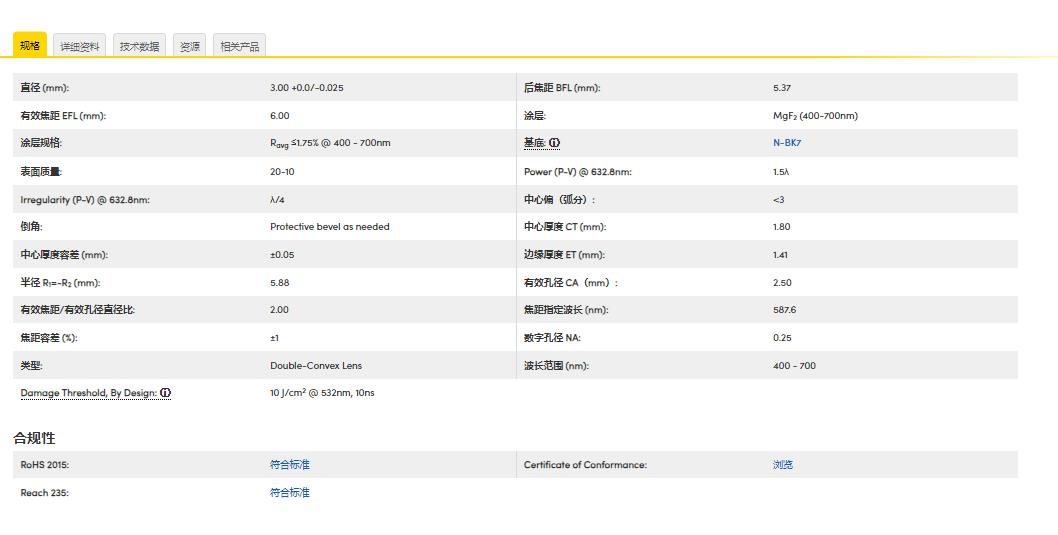Click the clear aperture CA value 2.50
Viewport: 1058px width, 535px height.
point(782,283)
